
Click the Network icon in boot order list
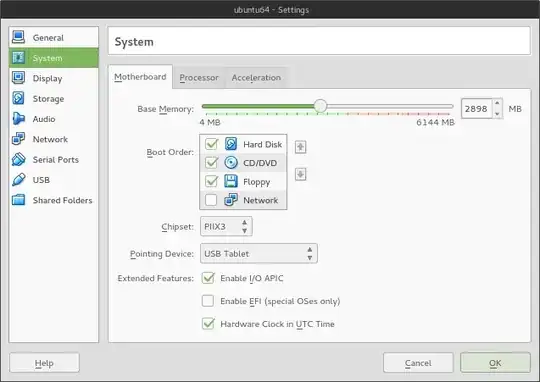pyautogui.click(x=231, y=200)
